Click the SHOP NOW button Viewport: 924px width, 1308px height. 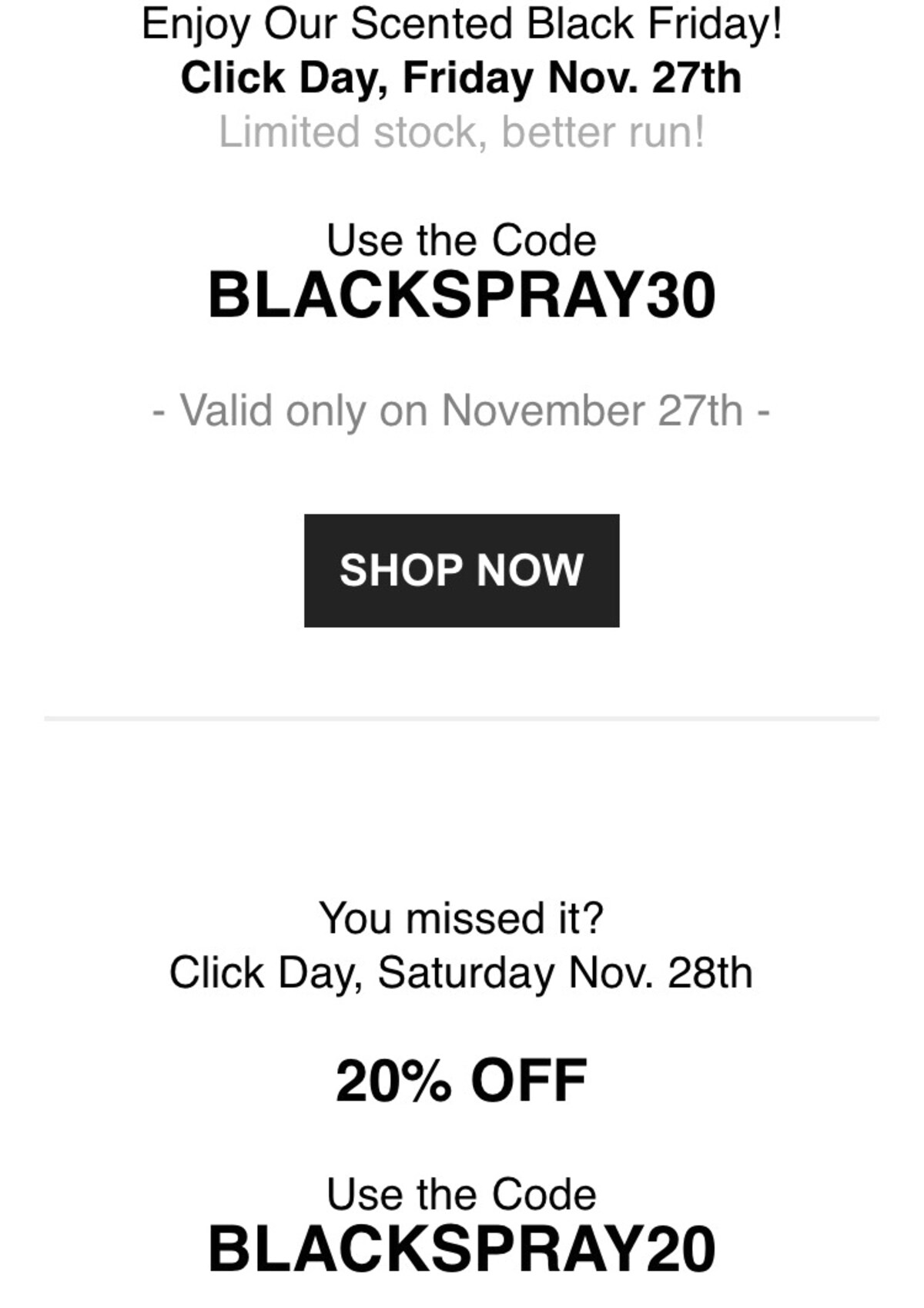click(x=461, y=570)
